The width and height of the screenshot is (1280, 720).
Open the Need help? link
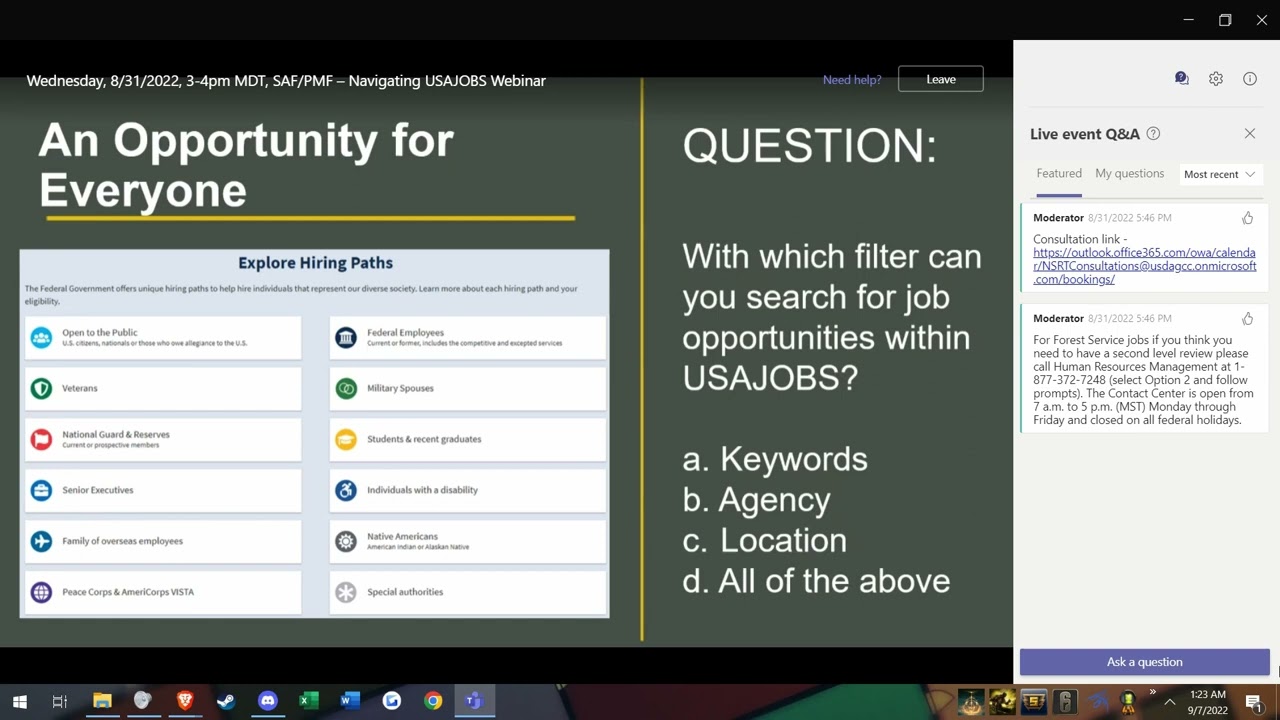[x=852, y=80]
